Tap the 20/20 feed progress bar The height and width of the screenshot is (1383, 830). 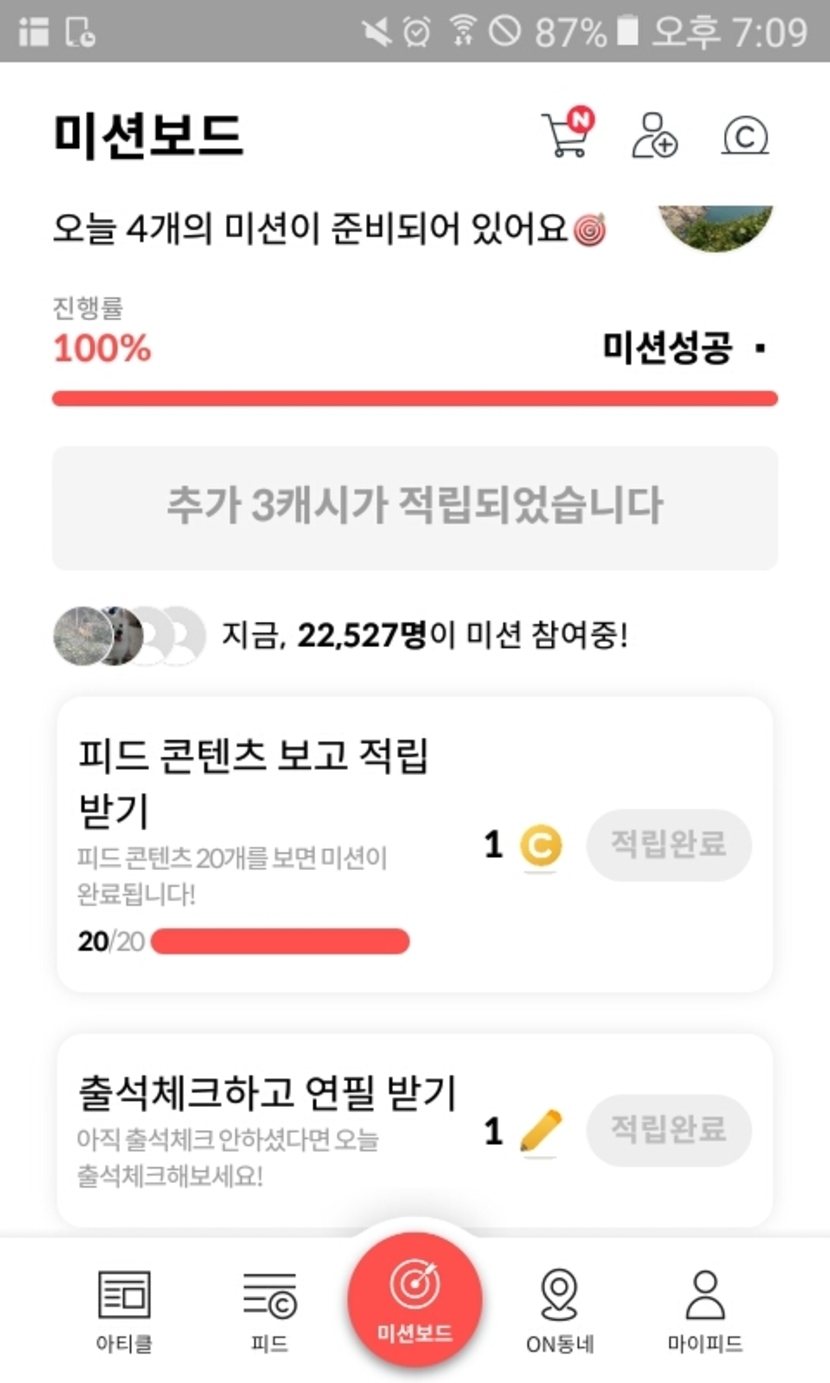(280, 941)
